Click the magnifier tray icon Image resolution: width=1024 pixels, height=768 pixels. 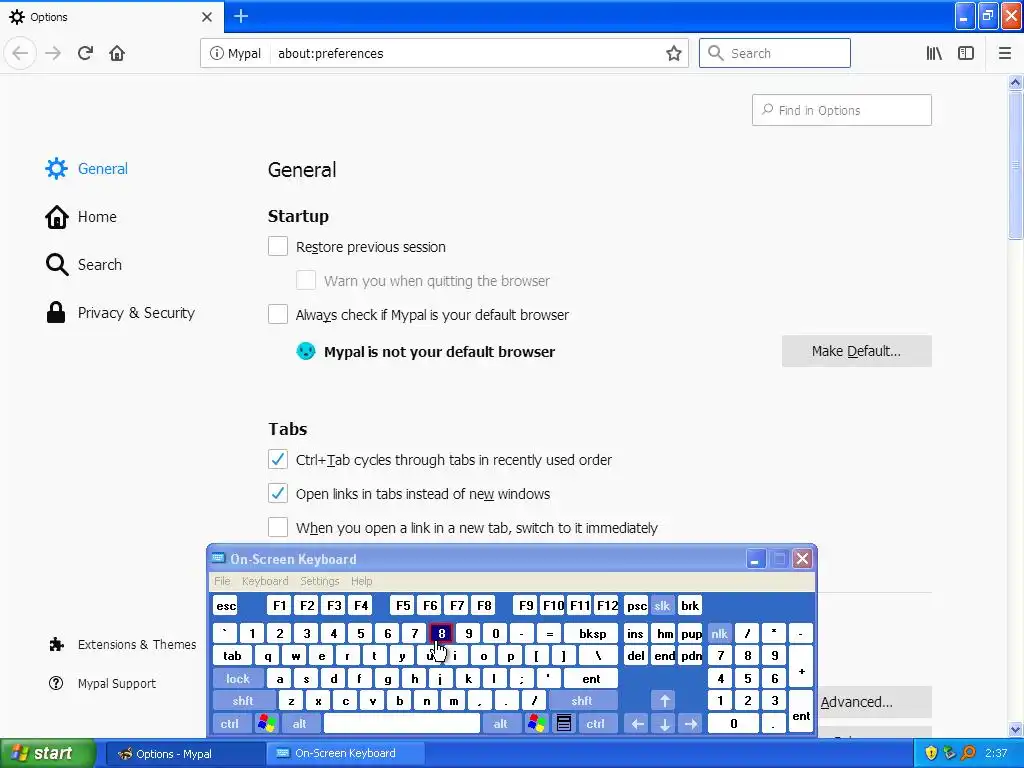tap(968, 753)
